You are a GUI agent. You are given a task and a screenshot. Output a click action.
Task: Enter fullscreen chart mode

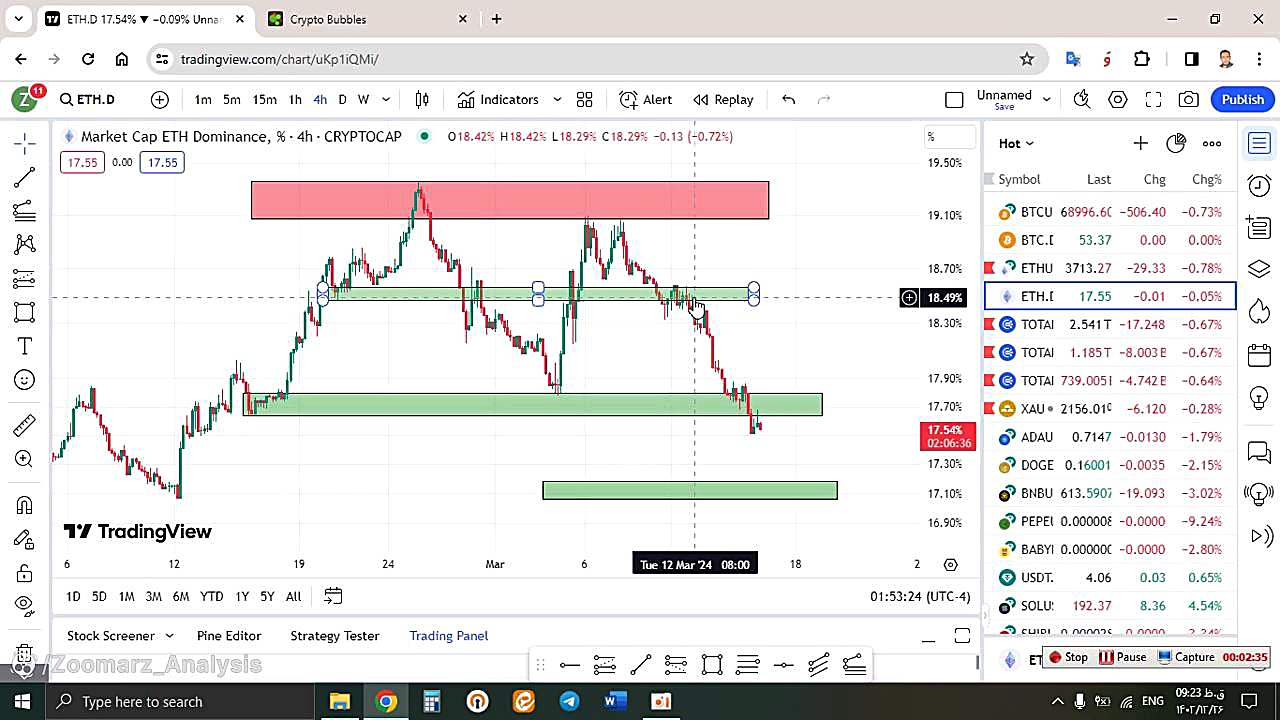click(x=1153, y=99)
